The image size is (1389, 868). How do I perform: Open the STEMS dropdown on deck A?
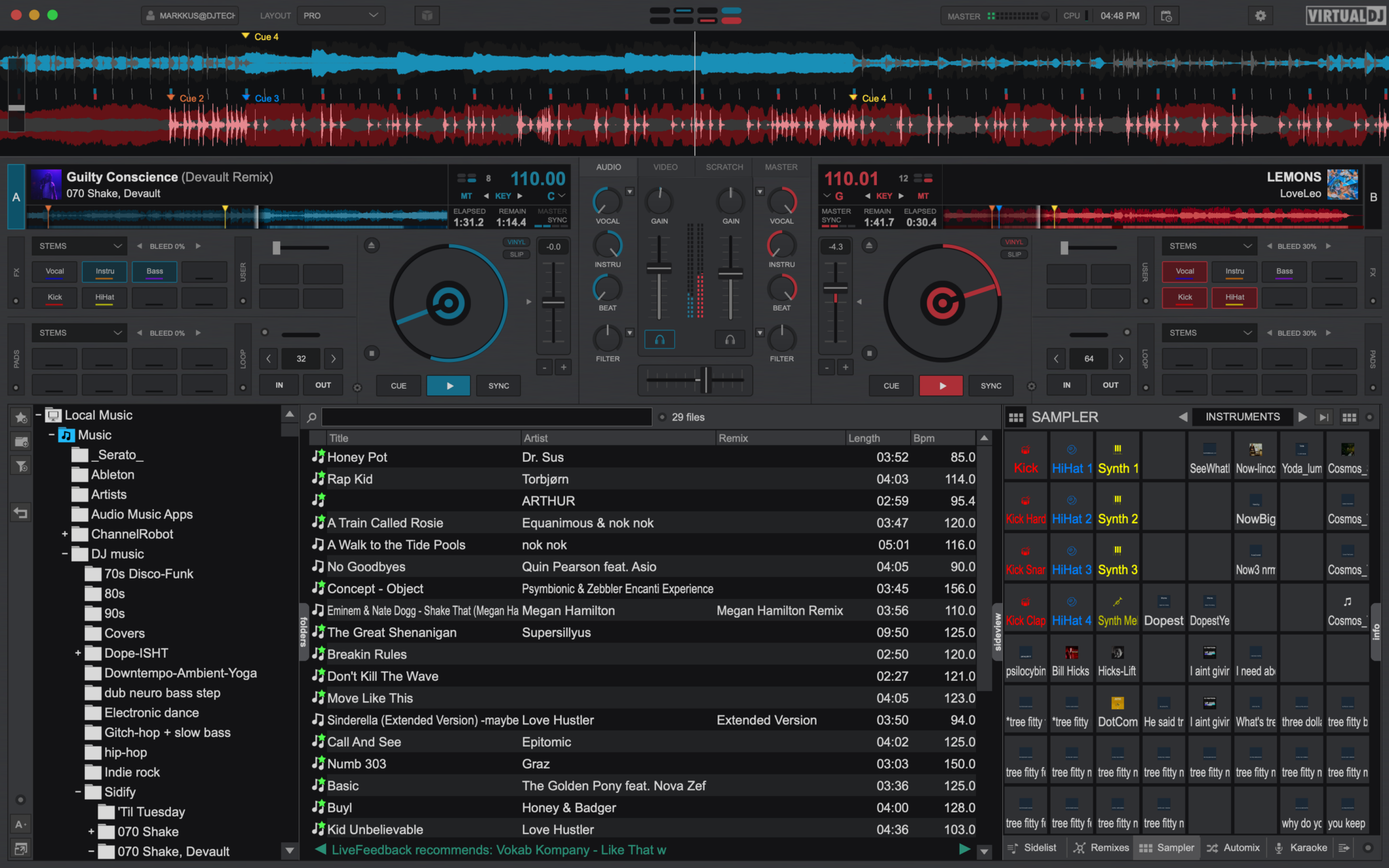click(78, 245)
